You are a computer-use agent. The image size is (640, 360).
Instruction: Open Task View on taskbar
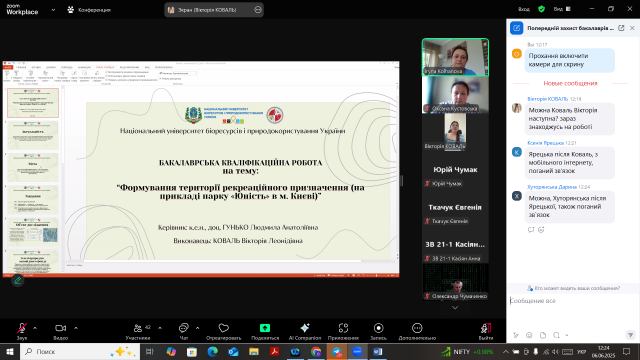[x=150, y=351]
